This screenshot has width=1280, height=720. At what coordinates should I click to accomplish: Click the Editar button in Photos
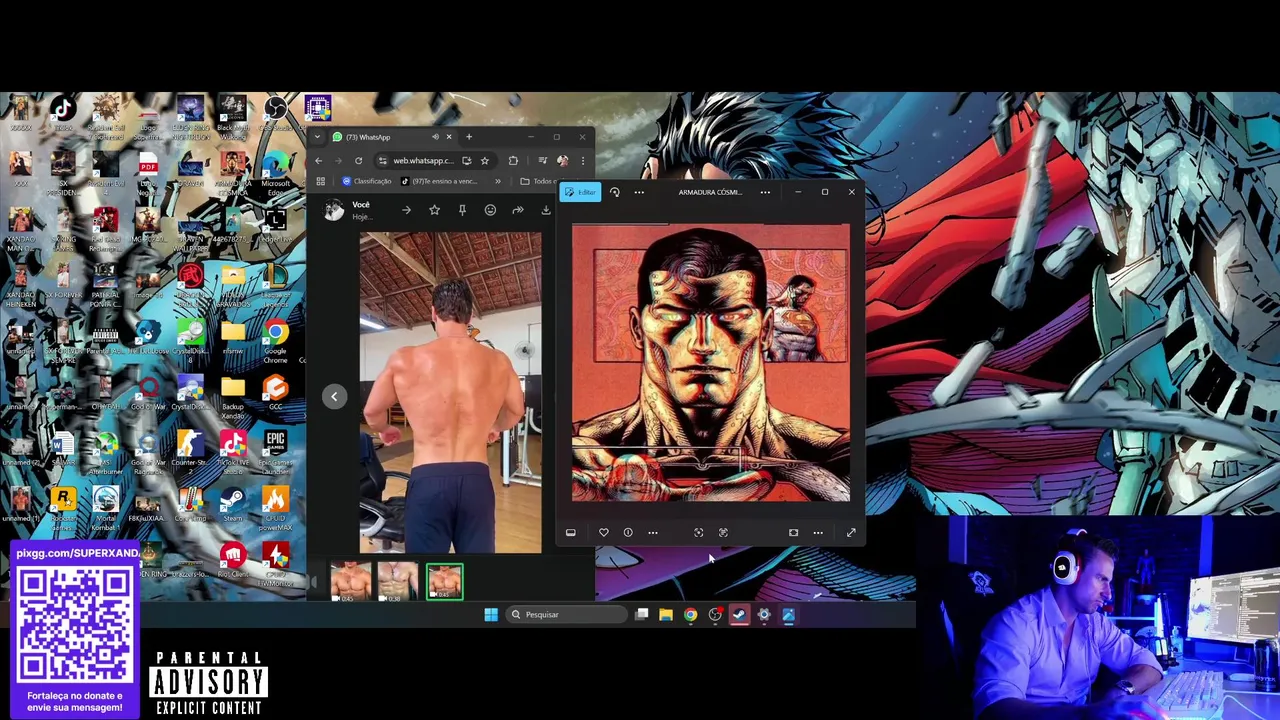[x=580, y=192]
